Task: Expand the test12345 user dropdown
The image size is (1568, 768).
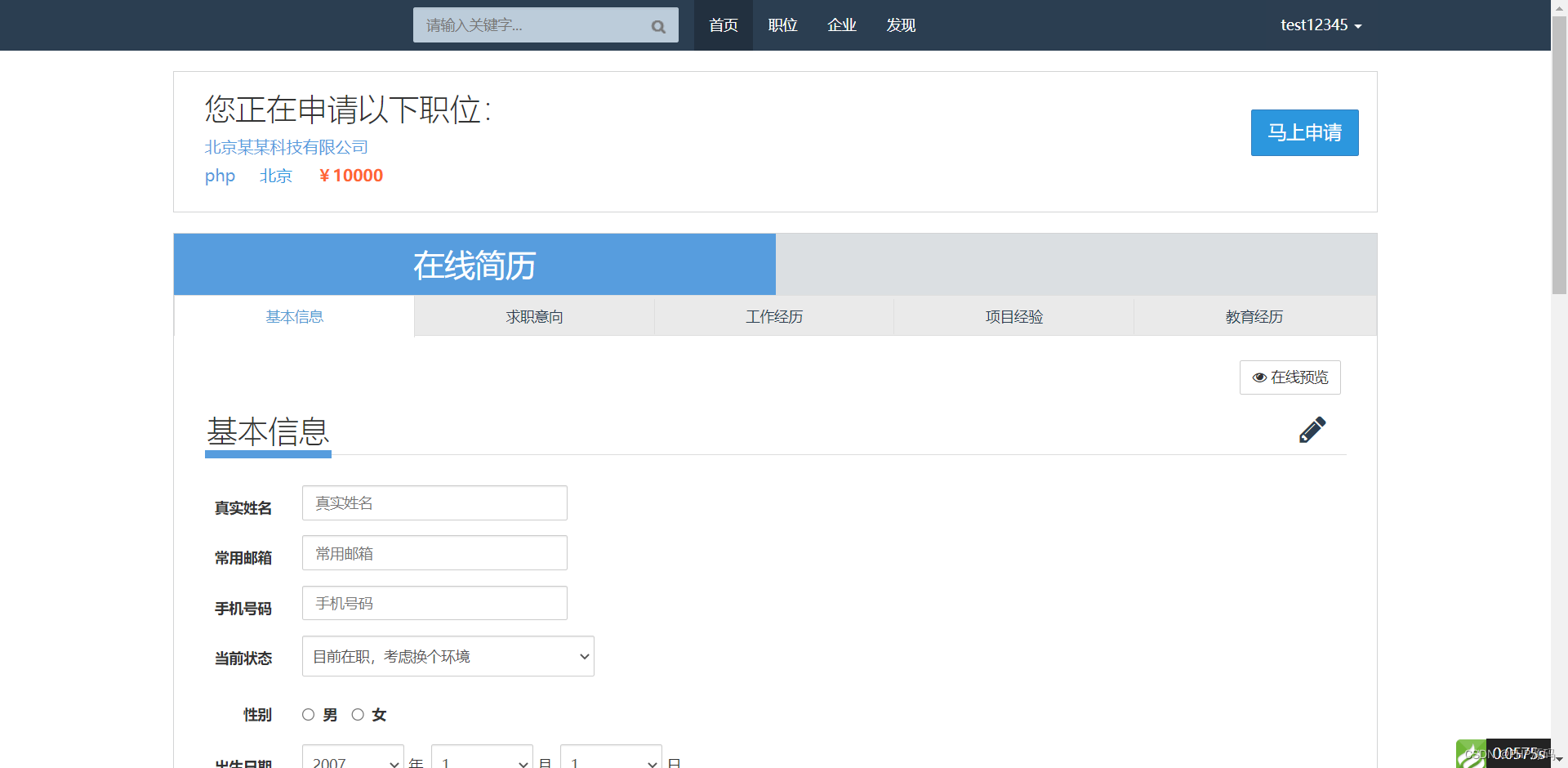Action: (1321, 25)
